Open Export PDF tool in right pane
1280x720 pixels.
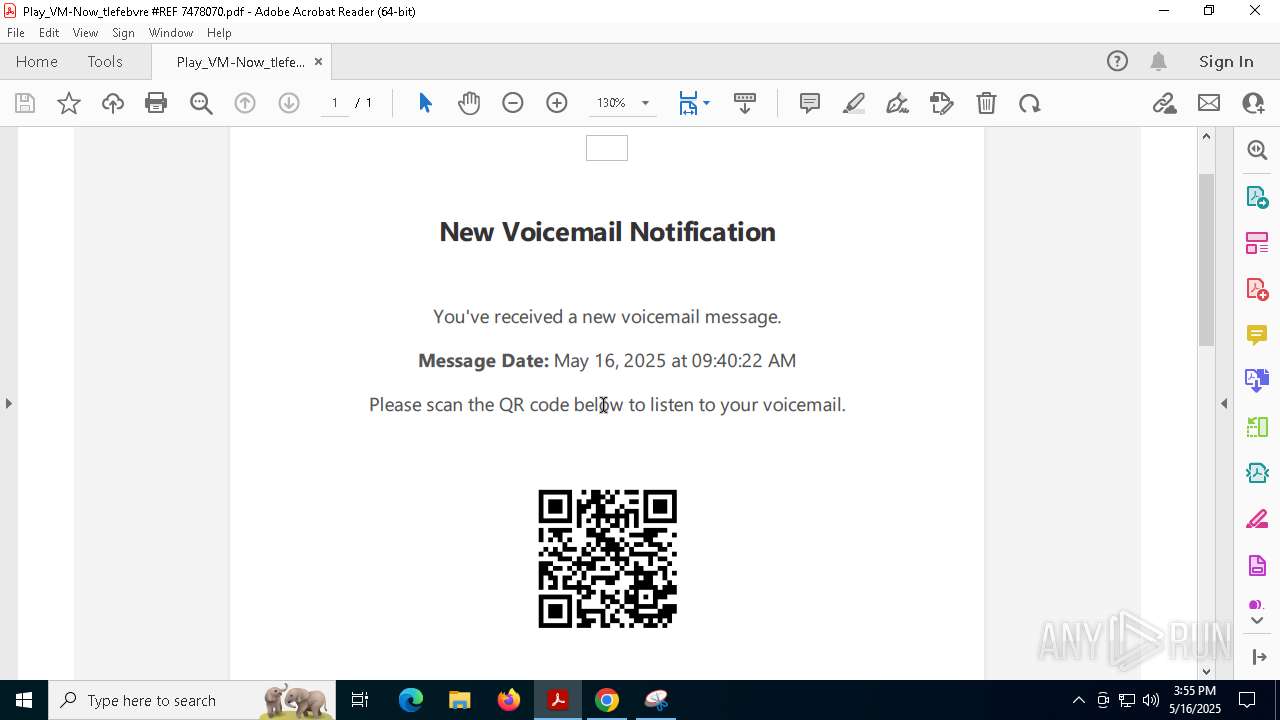click(1257, 197)
